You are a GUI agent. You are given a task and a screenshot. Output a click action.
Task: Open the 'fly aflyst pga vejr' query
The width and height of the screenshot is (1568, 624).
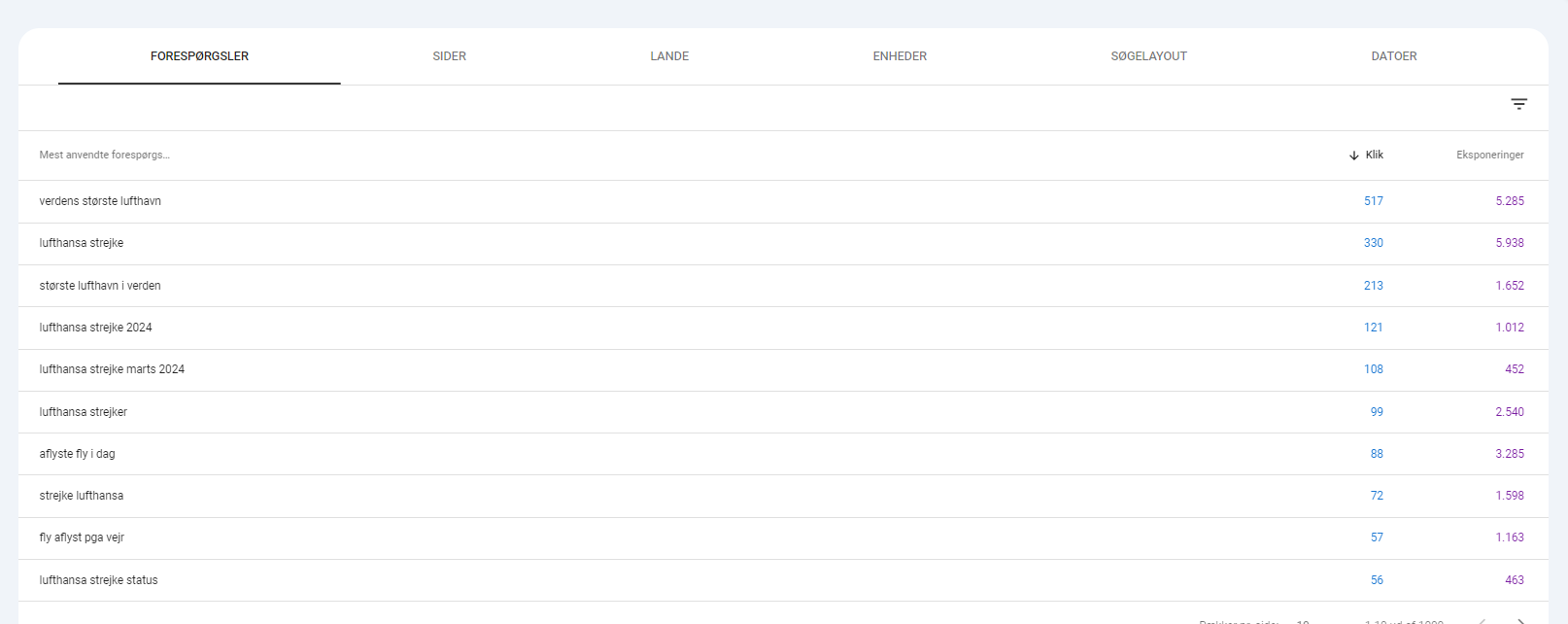click(82, 537)
